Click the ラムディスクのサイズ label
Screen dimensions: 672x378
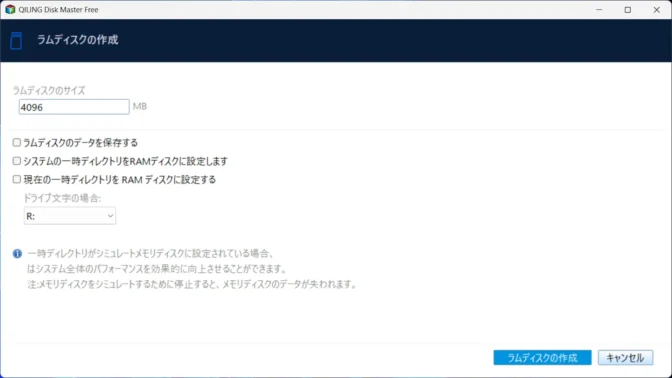click(49, 90)
